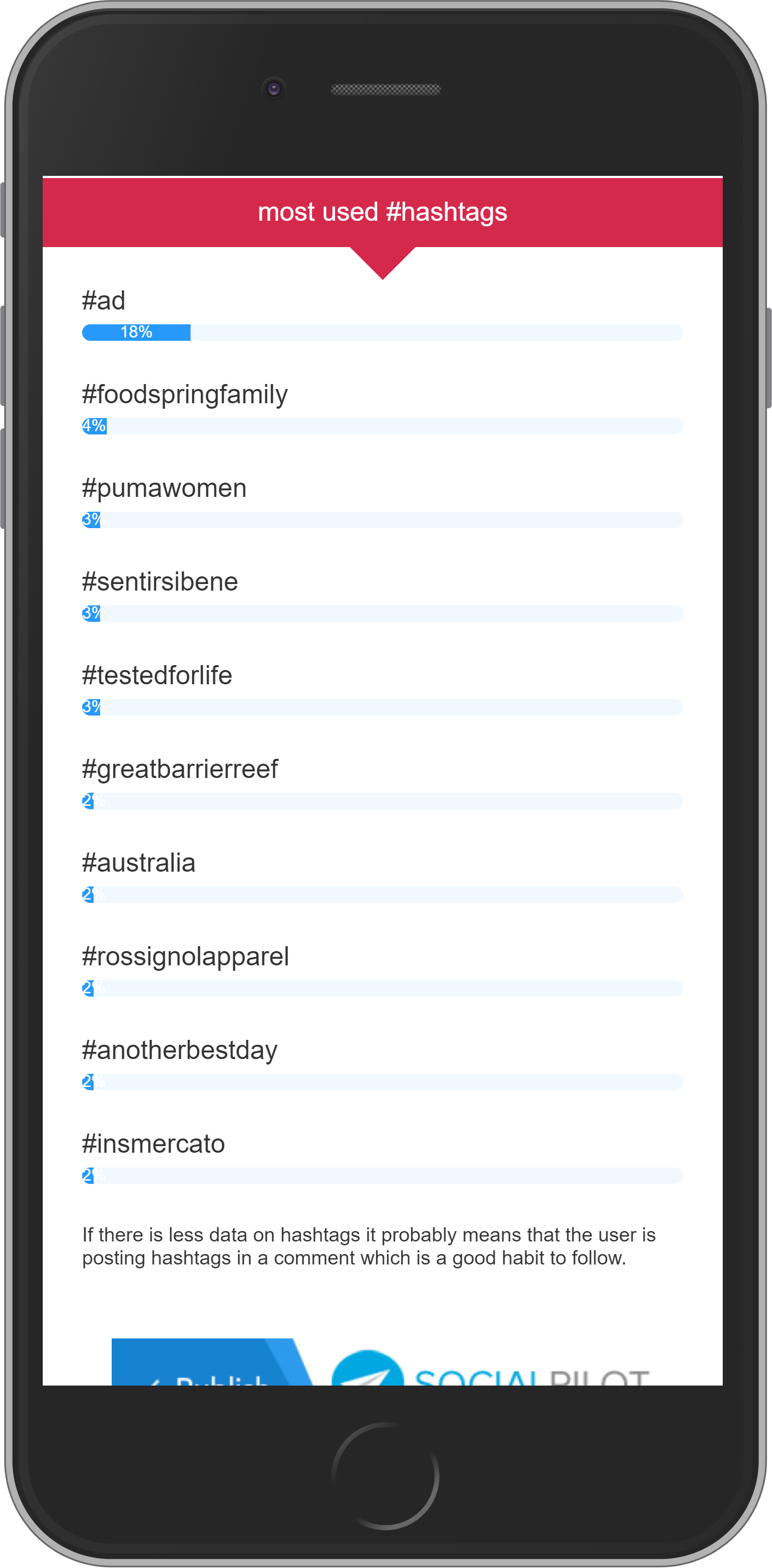
Task: Click the #foodspringfamily 4% bar
Action: (x=382, y=426)
